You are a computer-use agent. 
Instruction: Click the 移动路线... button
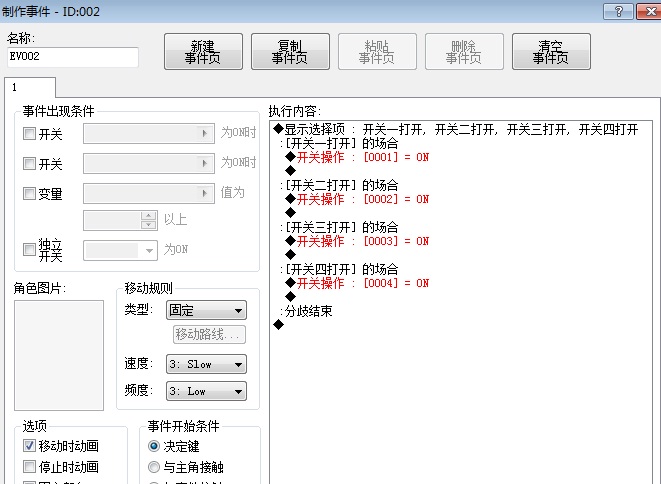tap(209, 335)
